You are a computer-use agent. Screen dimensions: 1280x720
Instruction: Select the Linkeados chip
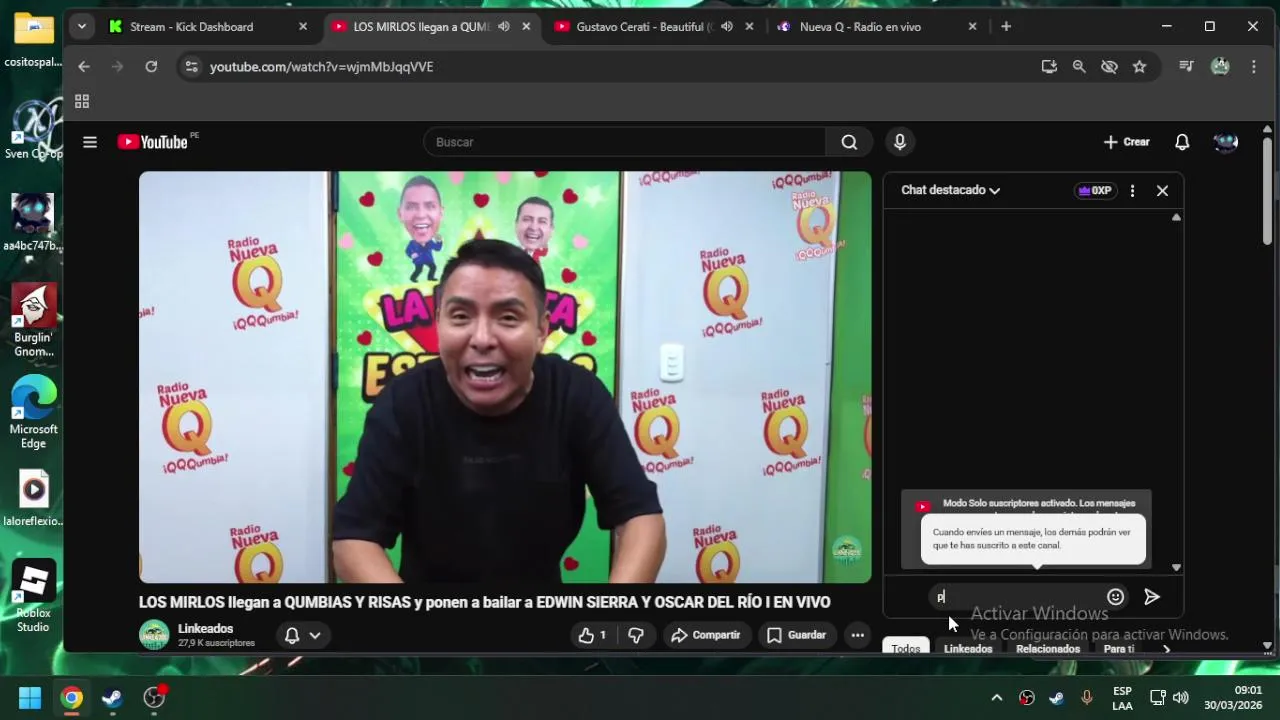968,649
